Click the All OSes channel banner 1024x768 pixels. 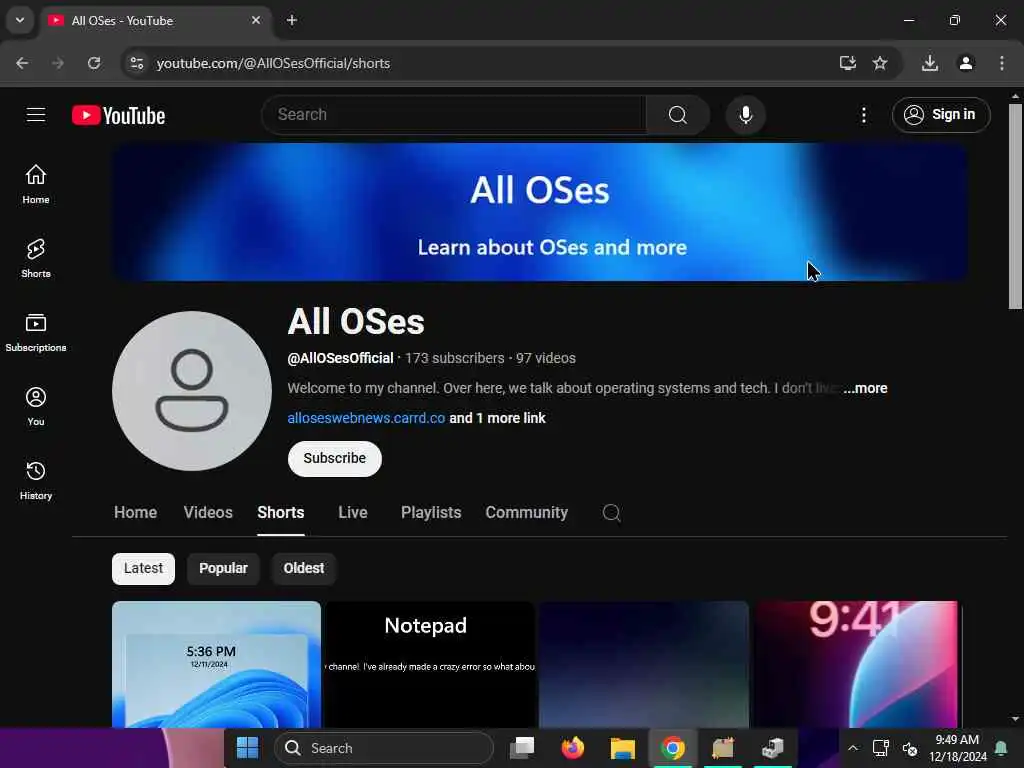click(539, 212)
